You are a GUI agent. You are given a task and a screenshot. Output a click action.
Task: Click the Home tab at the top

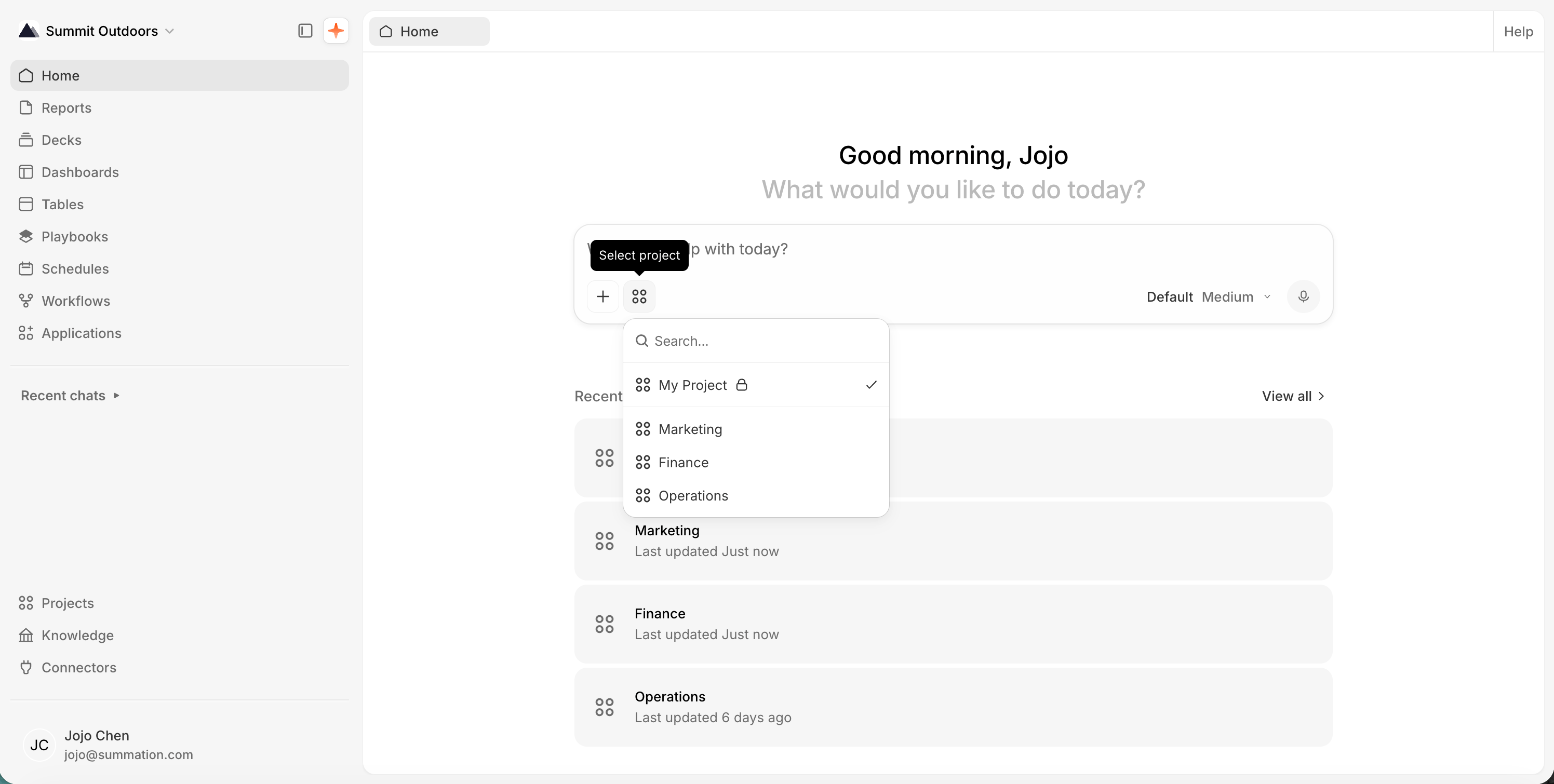coord(429,31)
